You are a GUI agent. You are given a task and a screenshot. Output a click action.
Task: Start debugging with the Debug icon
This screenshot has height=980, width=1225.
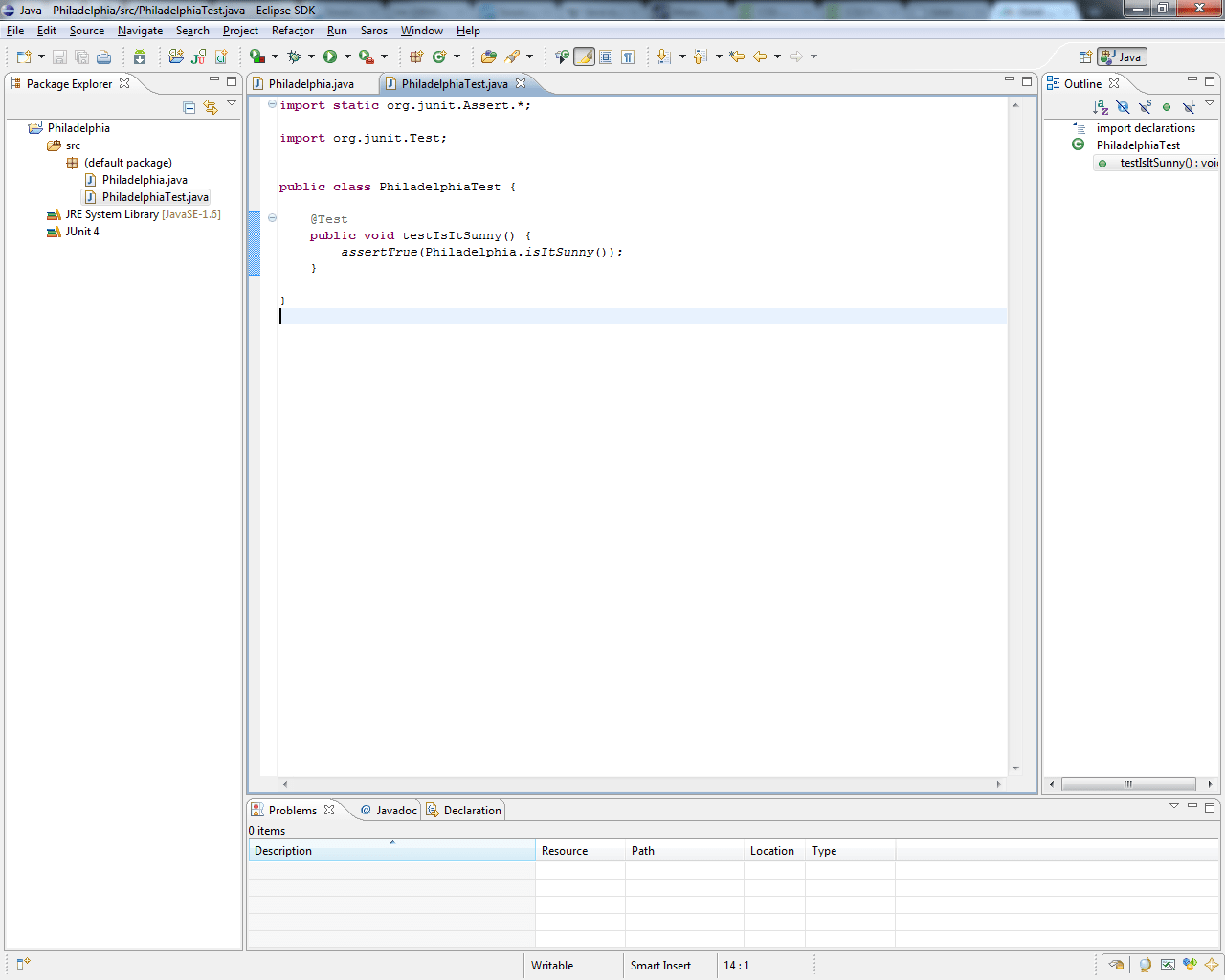point(294,56)
